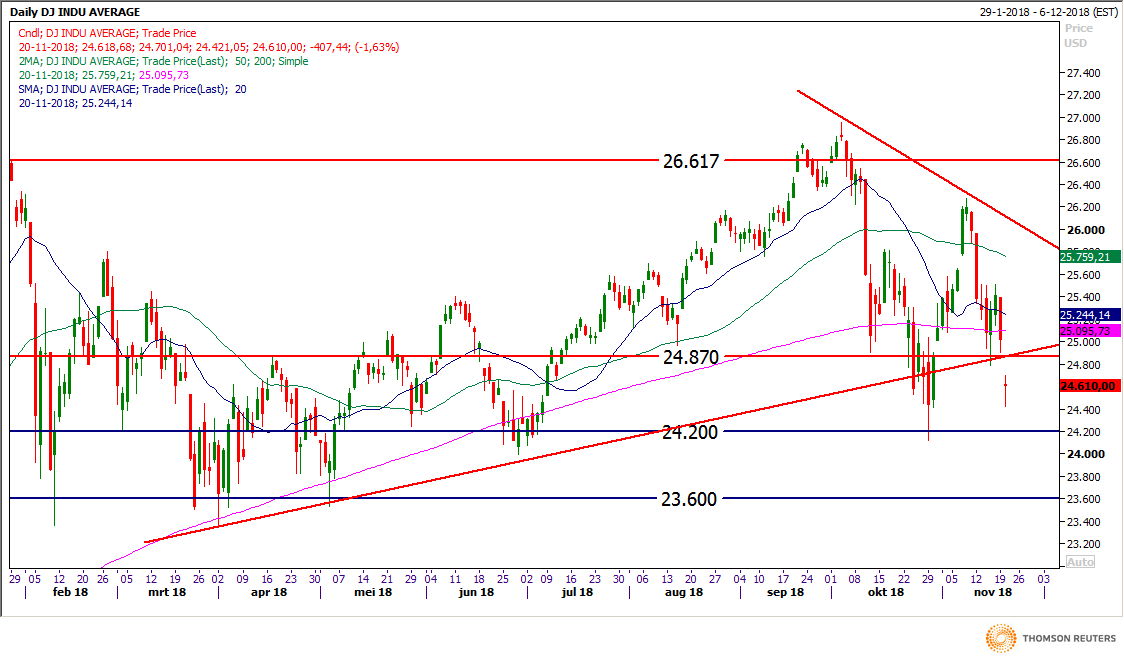Click the Cndl; DJ INDU AVERAGE; Trade Price legend
1124x657 pixels.
108,33
